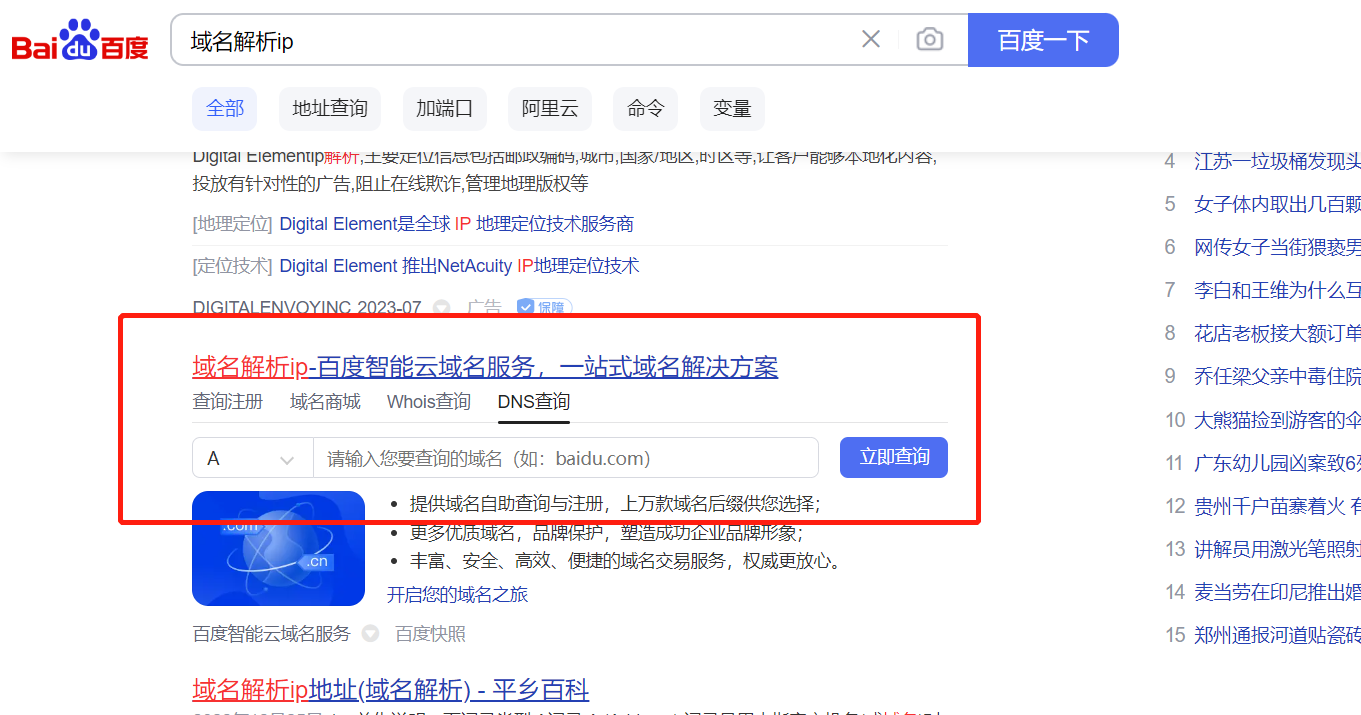Open the A record type dropdown
Viewport: 1361px width, 715px height.
pyautogui.click(x=253, y=458)
